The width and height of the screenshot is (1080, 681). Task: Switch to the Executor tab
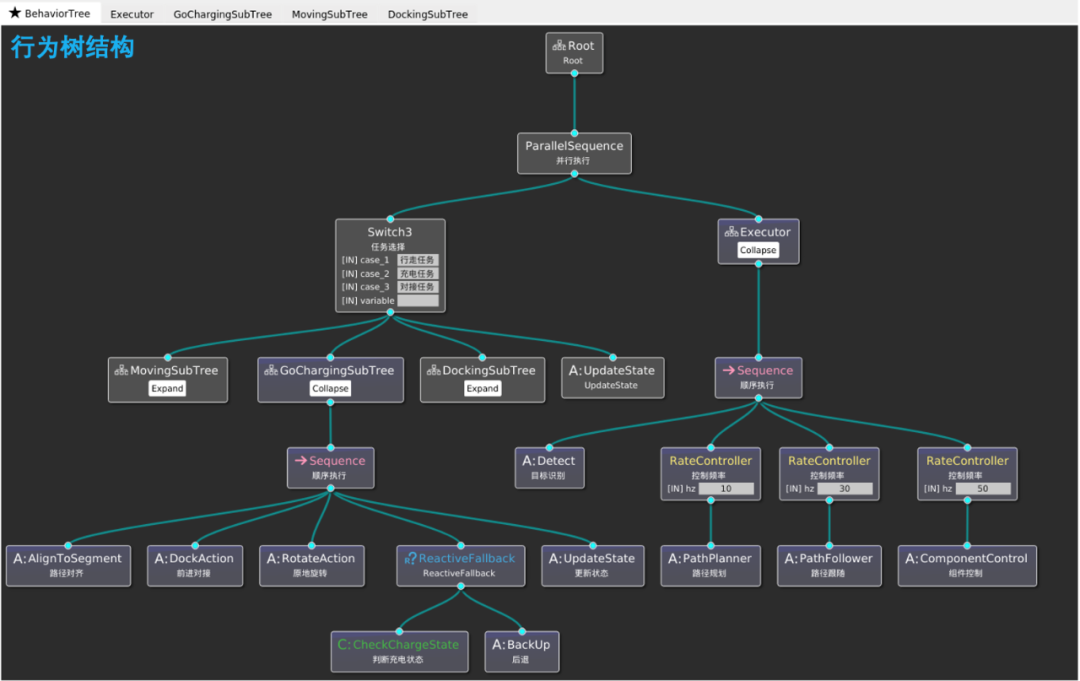pyautogui.click(x=132, y=14)
